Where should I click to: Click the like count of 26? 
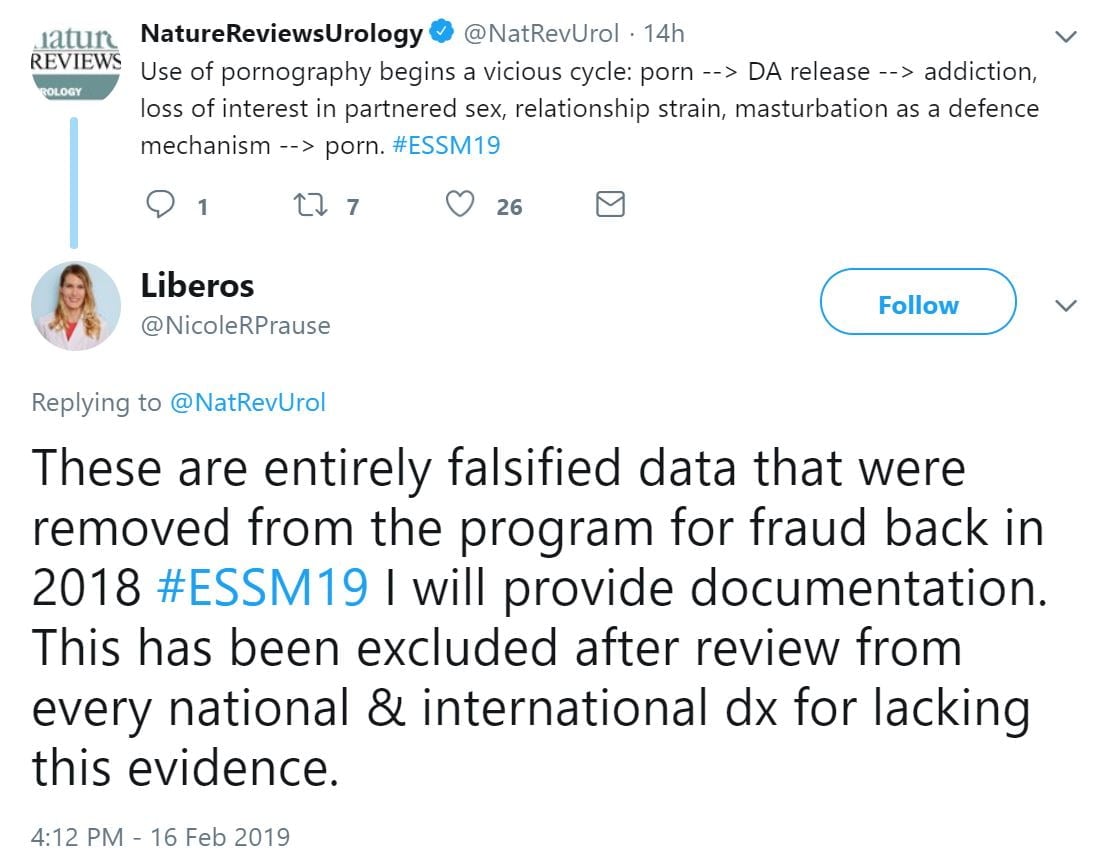(509, 207)
